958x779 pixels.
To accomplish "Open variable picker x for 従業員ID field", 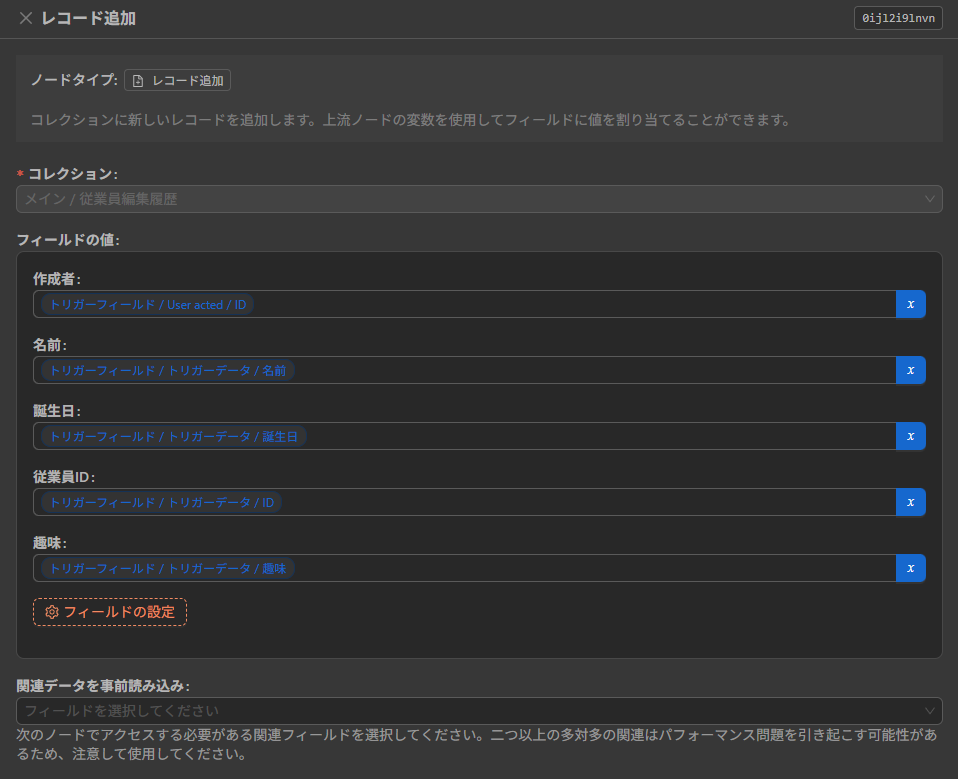I will (x=910, y=502).
